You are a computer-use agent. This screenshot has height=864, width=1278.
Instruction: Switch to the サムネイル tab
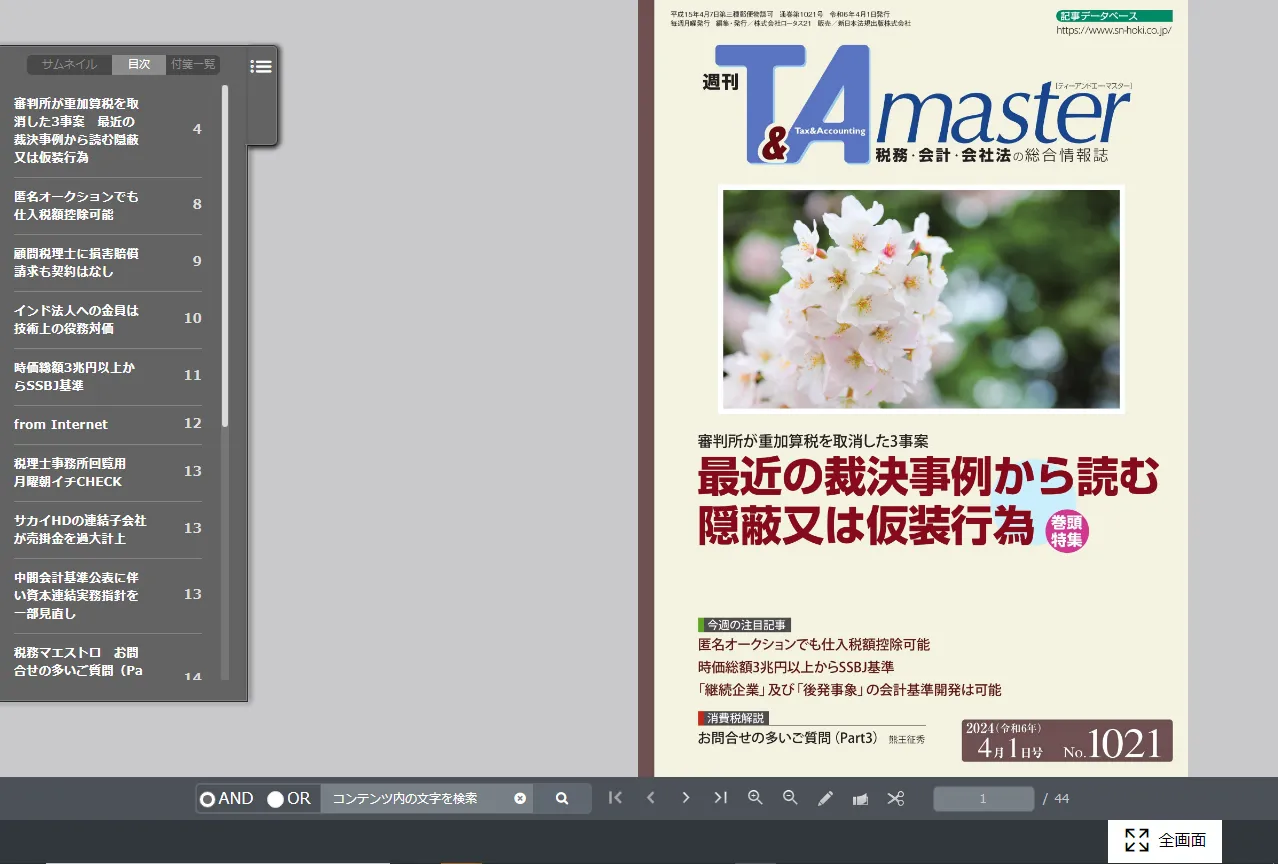point(69,65)
